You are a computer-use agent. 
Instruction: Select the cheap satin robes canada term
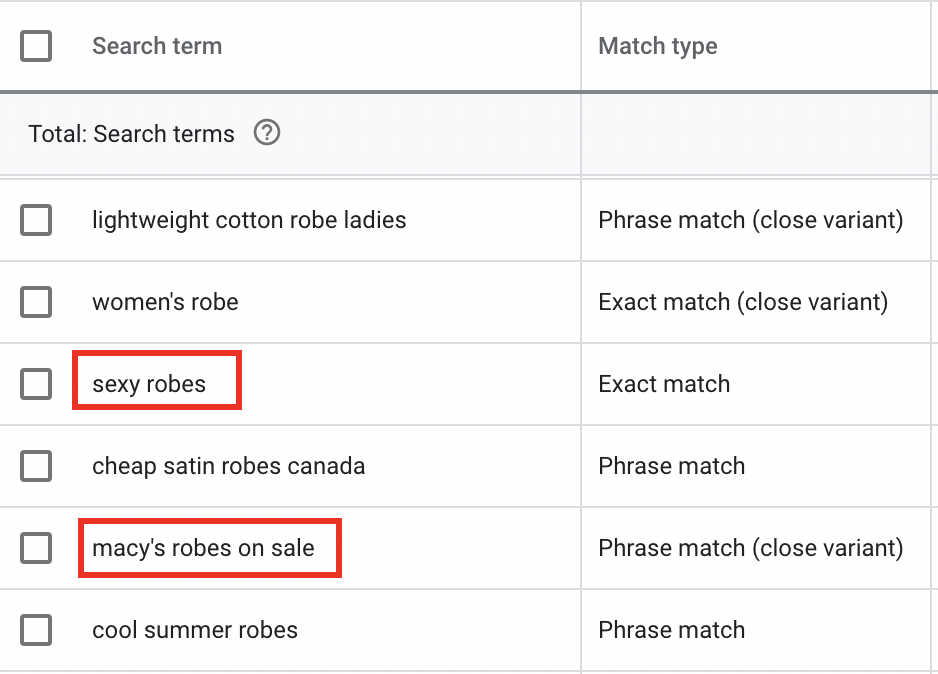click(x=228, y=466)
